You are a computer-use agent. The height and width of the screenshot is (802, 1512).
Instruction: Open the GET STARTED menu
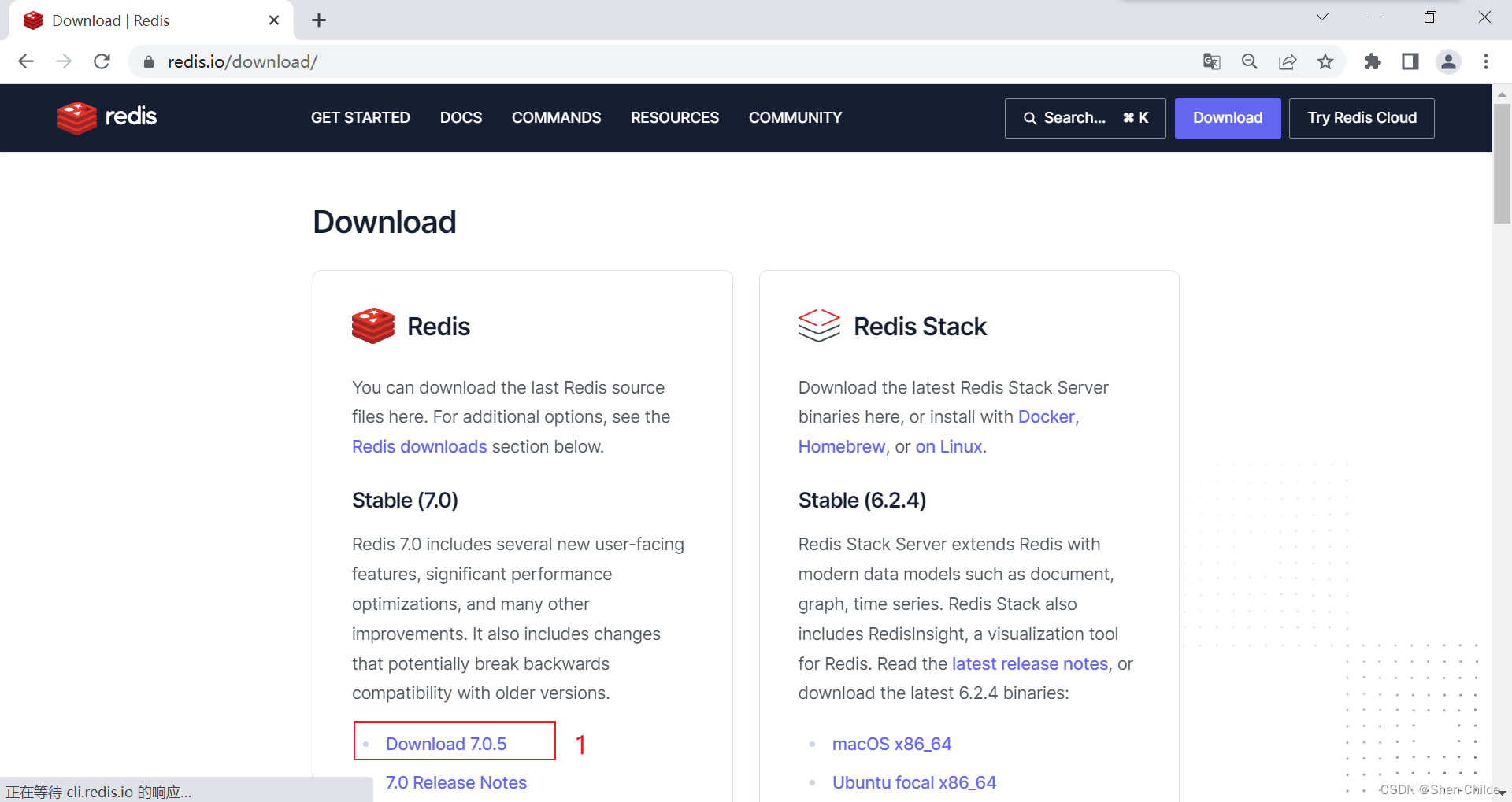click(361, 118)
